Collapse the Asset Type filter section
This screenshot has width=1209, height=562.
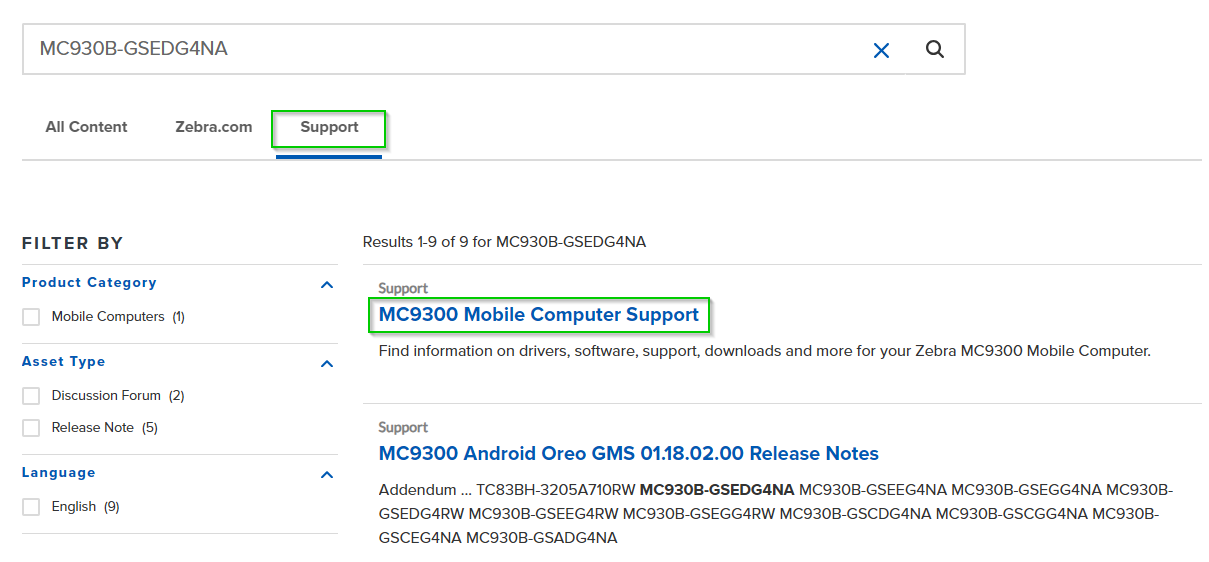tap(326, 364)
